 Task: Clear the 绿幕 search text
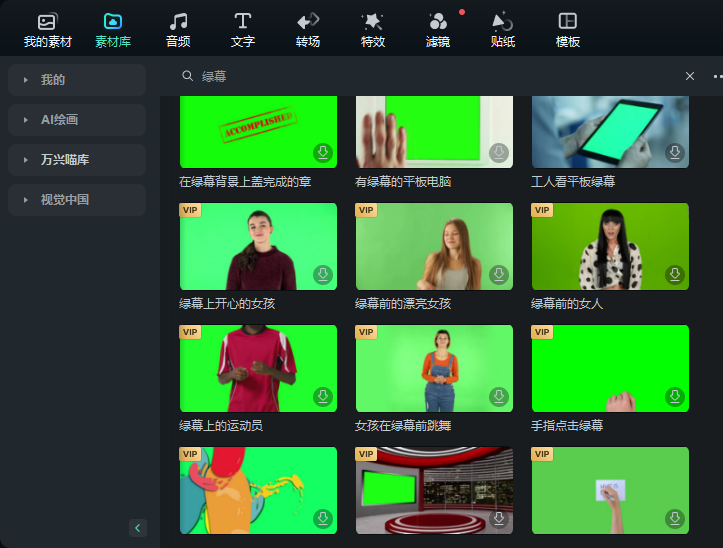click(689, 76)
